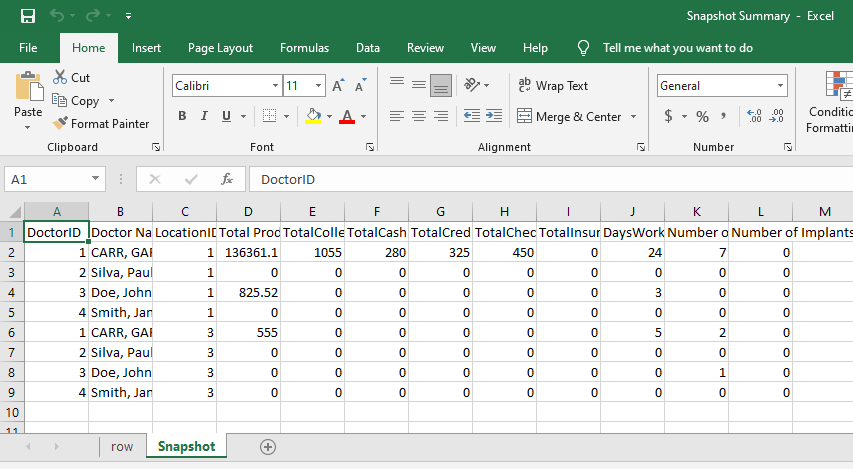Add a new sheet with plus icon
The image size is (853, 469).
tap(267, 447)
